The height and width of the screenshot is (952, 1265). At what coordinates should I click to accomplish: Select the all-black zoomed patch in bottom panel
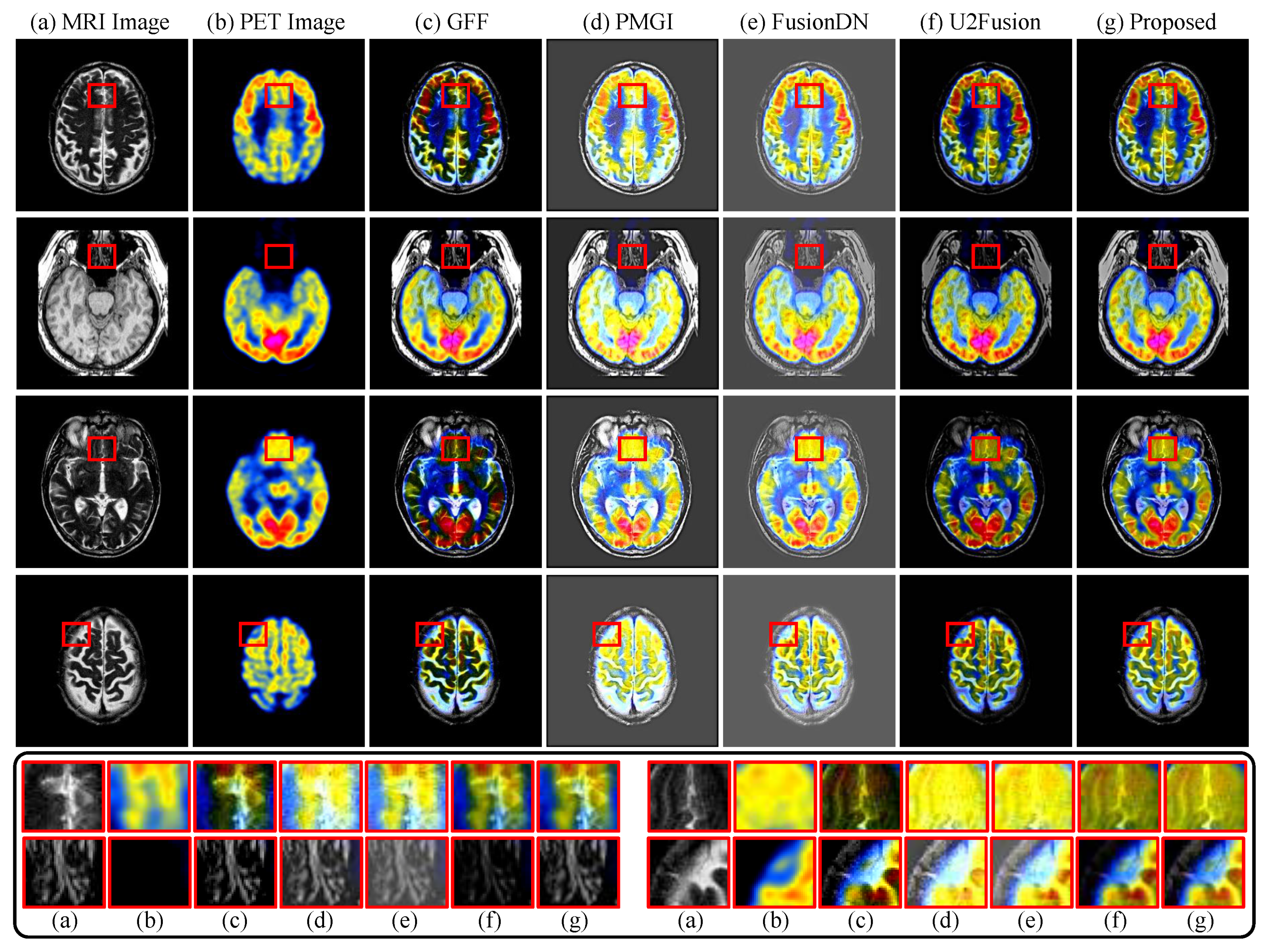point(149,872)
